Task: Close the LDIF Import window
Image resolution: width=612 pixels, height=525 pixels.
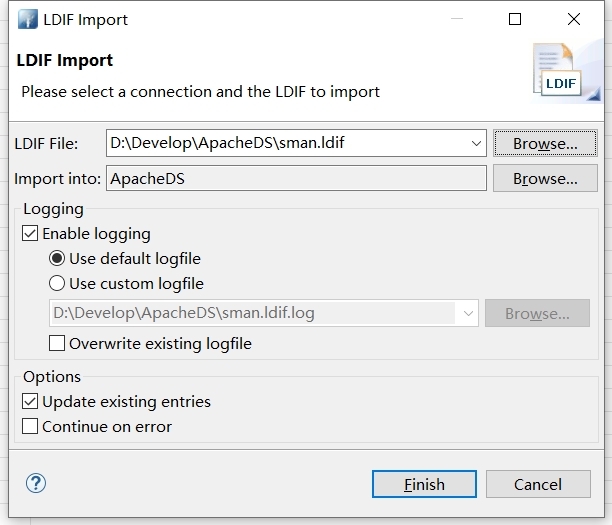Action: [573, 19]
